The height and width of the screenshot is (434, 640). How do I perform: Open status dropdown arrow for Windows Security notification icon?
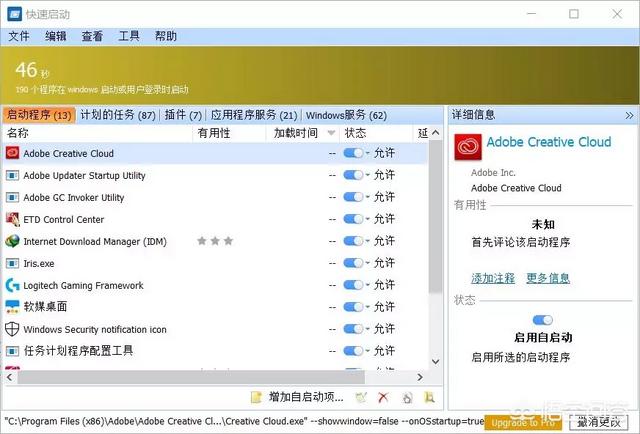[367, 329]
